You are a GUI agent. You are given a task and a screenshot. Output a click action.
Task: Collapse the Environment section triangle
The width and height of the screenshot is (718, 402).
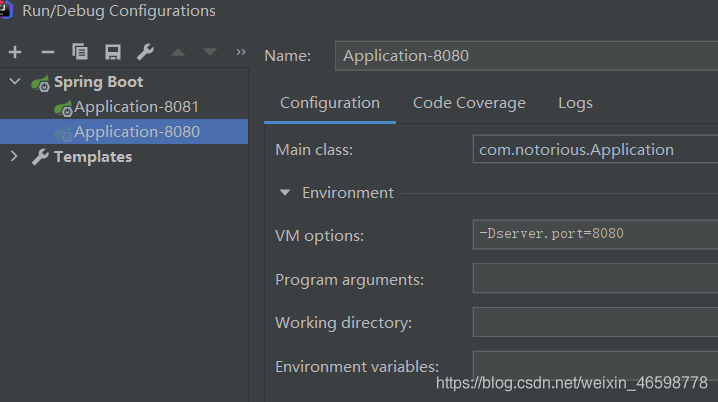click(285, 192)
